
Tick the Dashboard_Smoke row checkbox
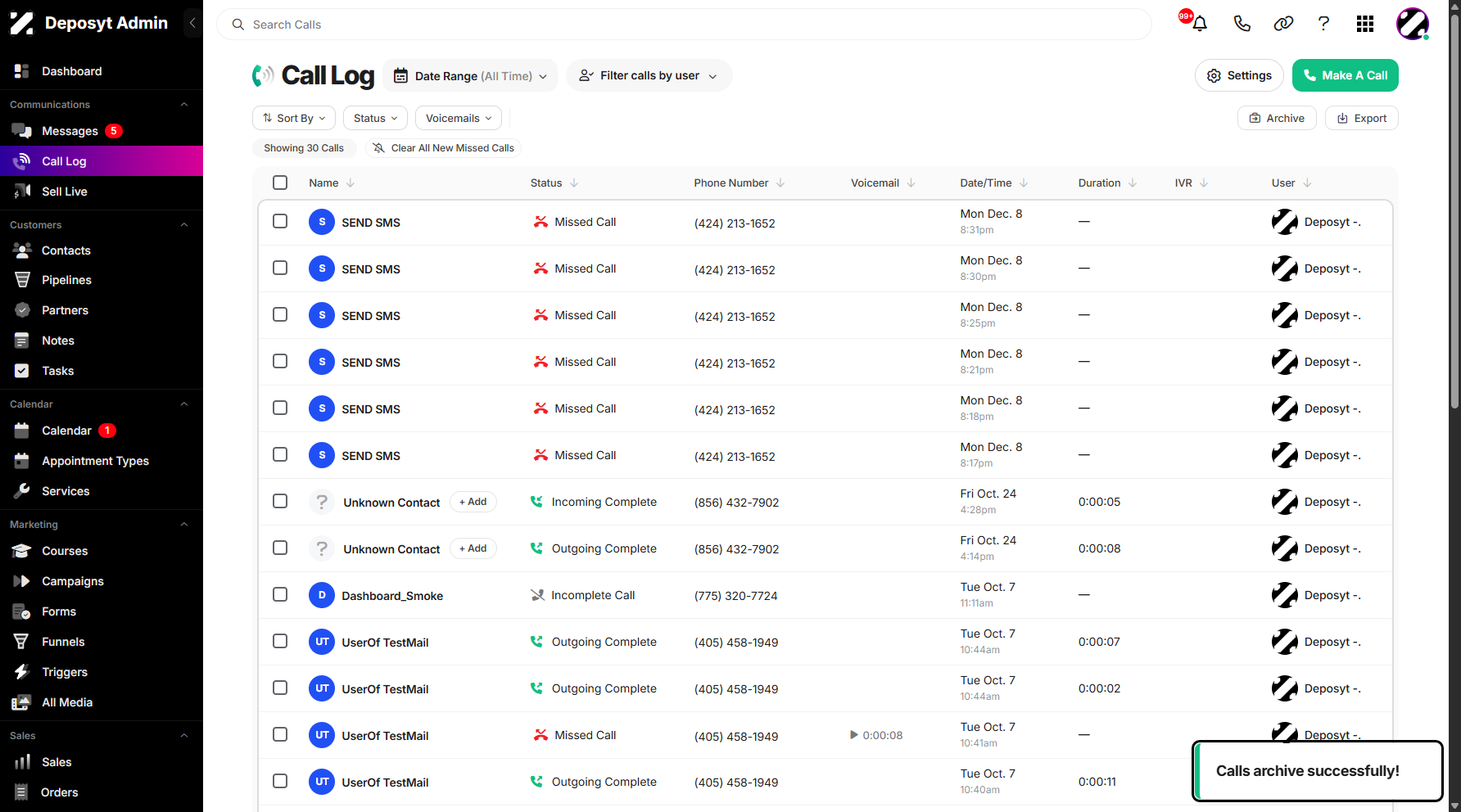pos(280,594)
